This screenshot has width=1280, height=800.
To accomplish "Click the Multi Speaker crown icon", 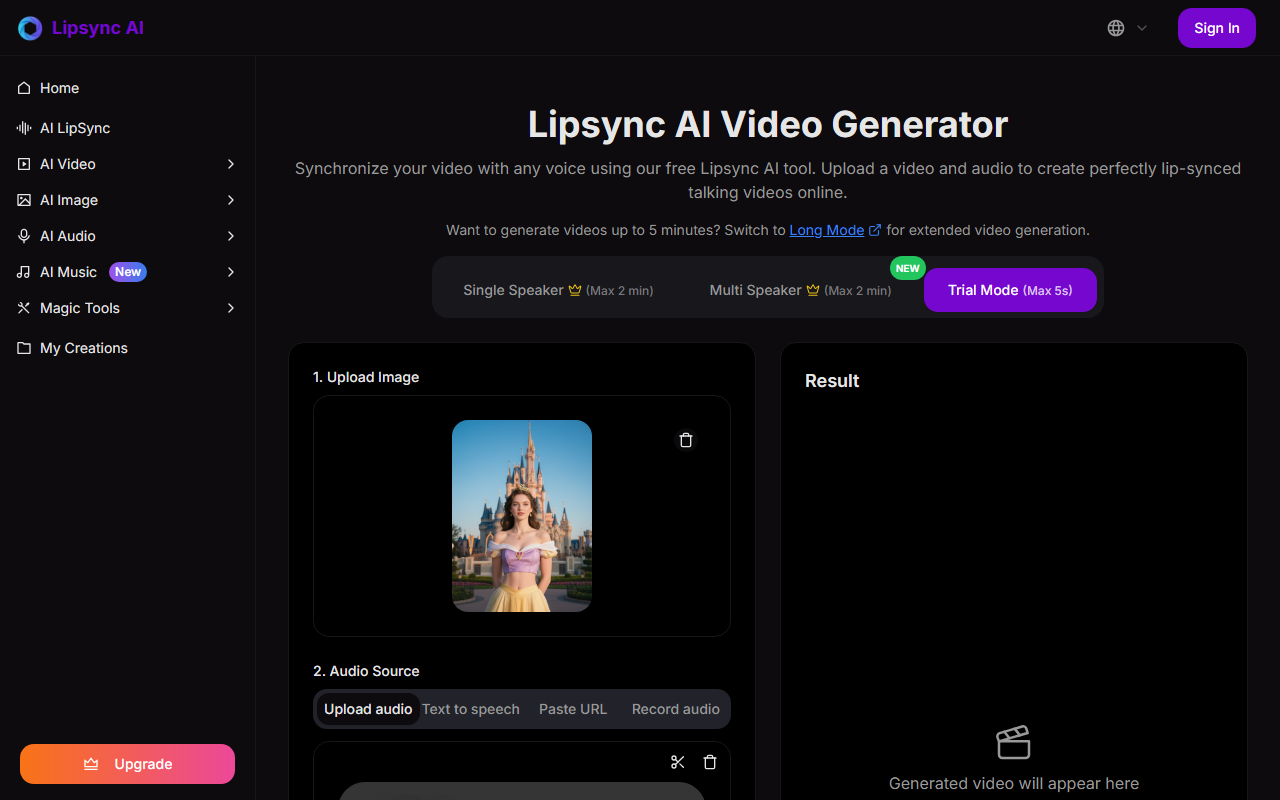I will (813, 290).
